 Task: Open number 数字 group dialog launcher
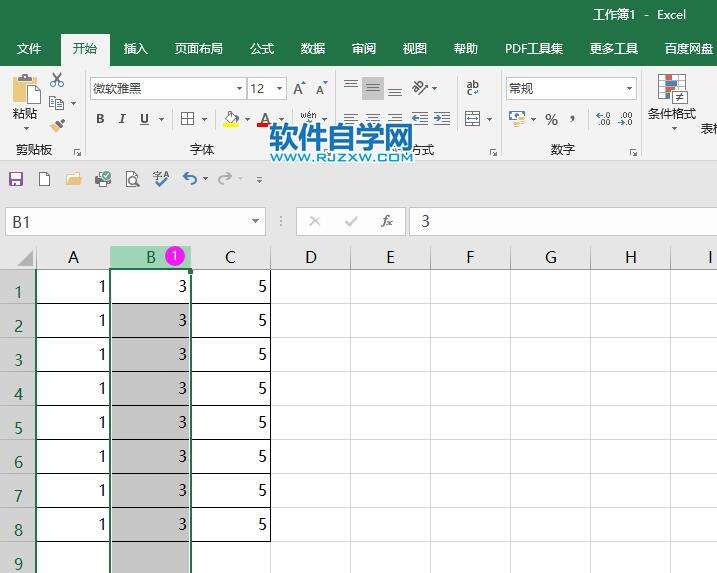633,153
